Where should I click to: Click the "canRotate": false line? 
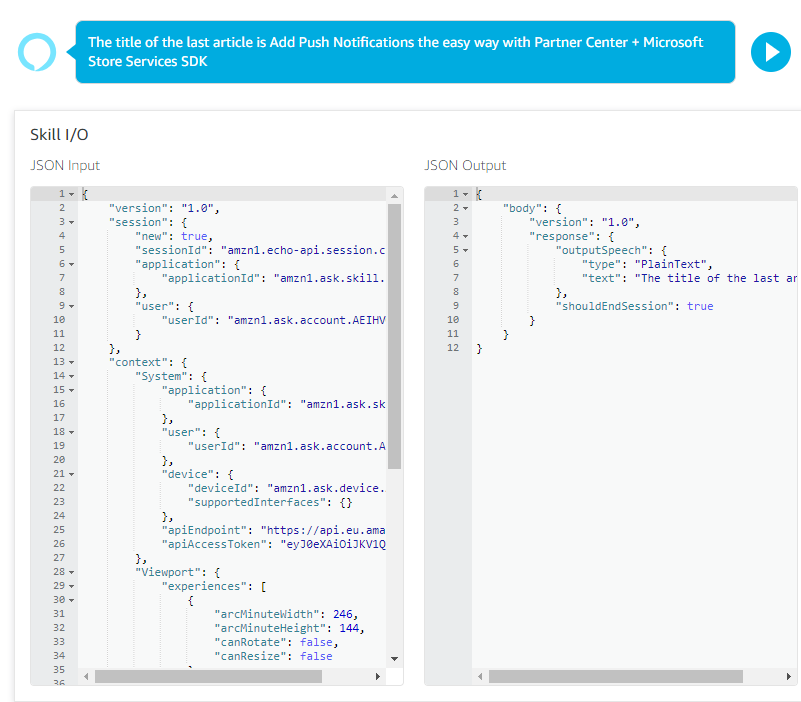tap(276, 642)
